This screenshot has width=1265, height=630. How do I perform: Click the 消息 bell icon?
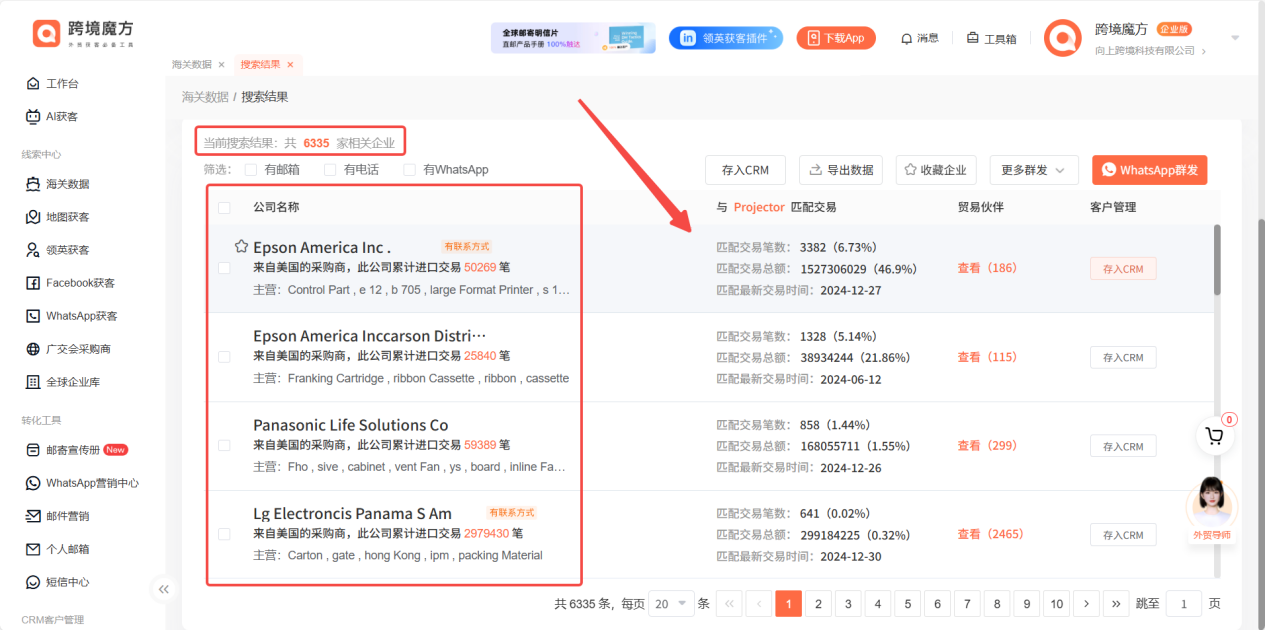point(907,38)
